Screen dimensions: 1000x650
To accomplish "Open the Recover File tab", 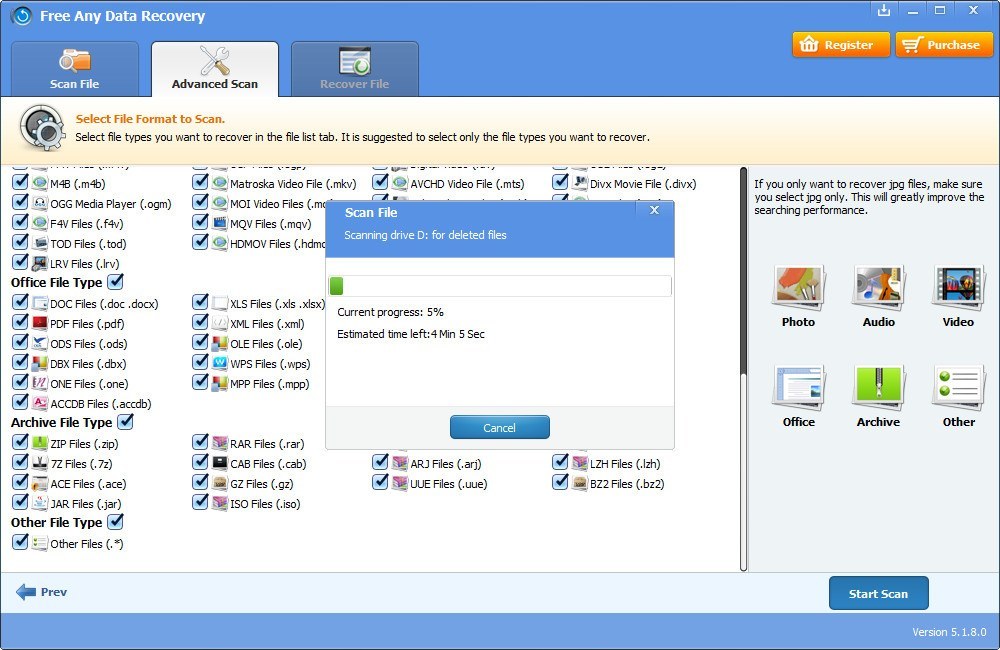I will click(355, 68).
